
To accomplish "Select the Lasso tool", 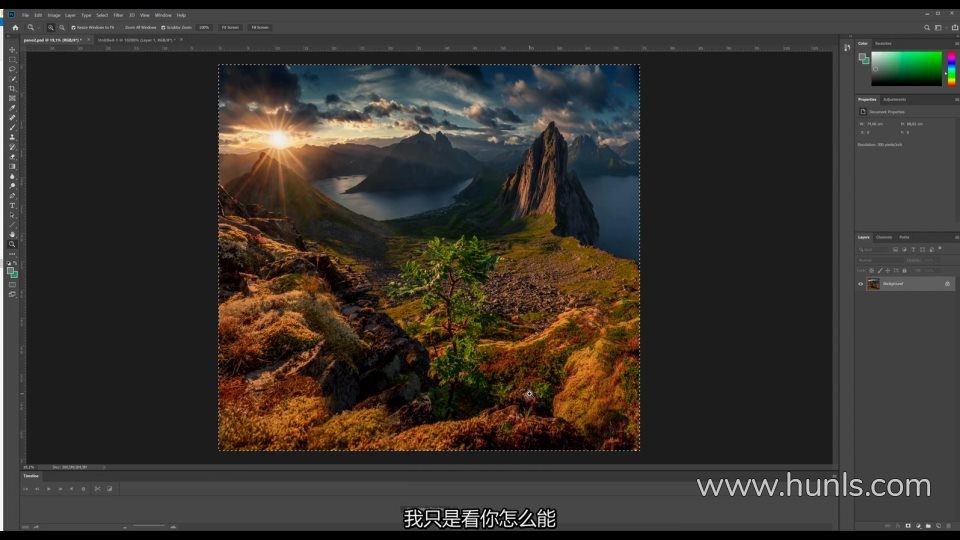I will click(x=12, y=69).
